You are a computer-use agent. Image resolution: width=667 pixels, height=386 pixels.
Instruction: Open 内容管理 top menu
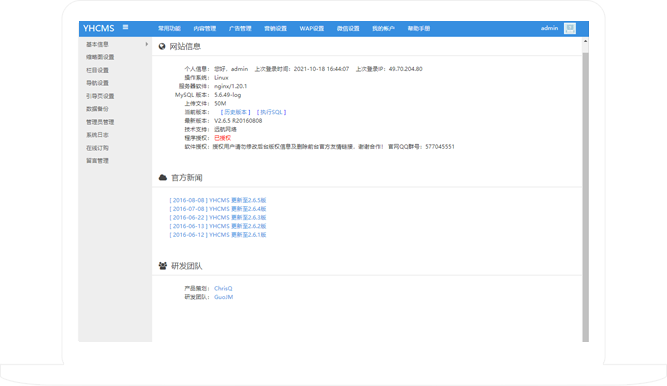click(x=205, y=29)
